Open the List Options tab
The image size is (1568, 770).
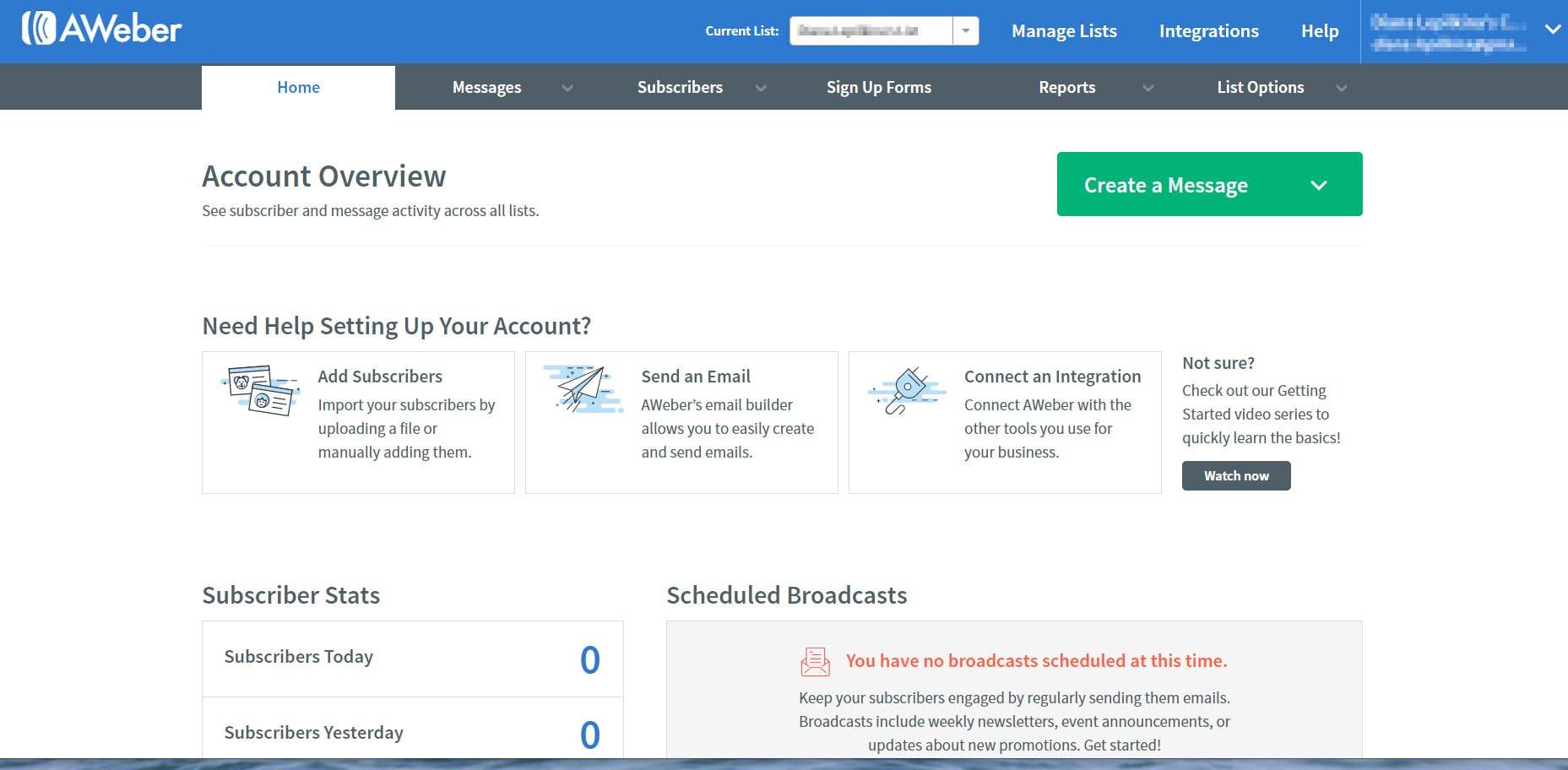point(1260,88)
